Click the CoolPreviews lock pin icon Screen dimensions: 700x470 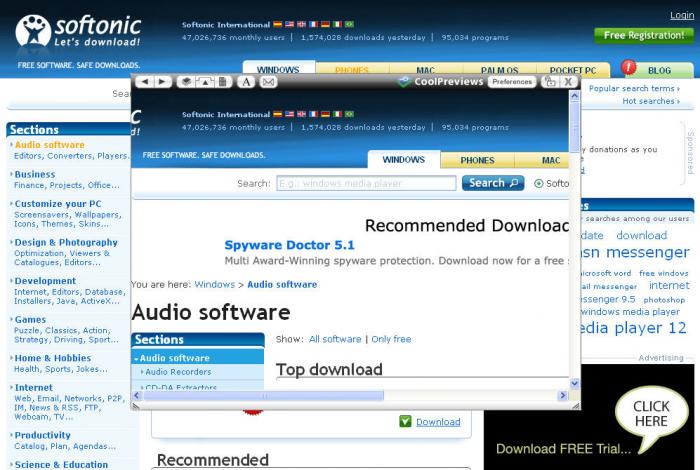point(550,82)
